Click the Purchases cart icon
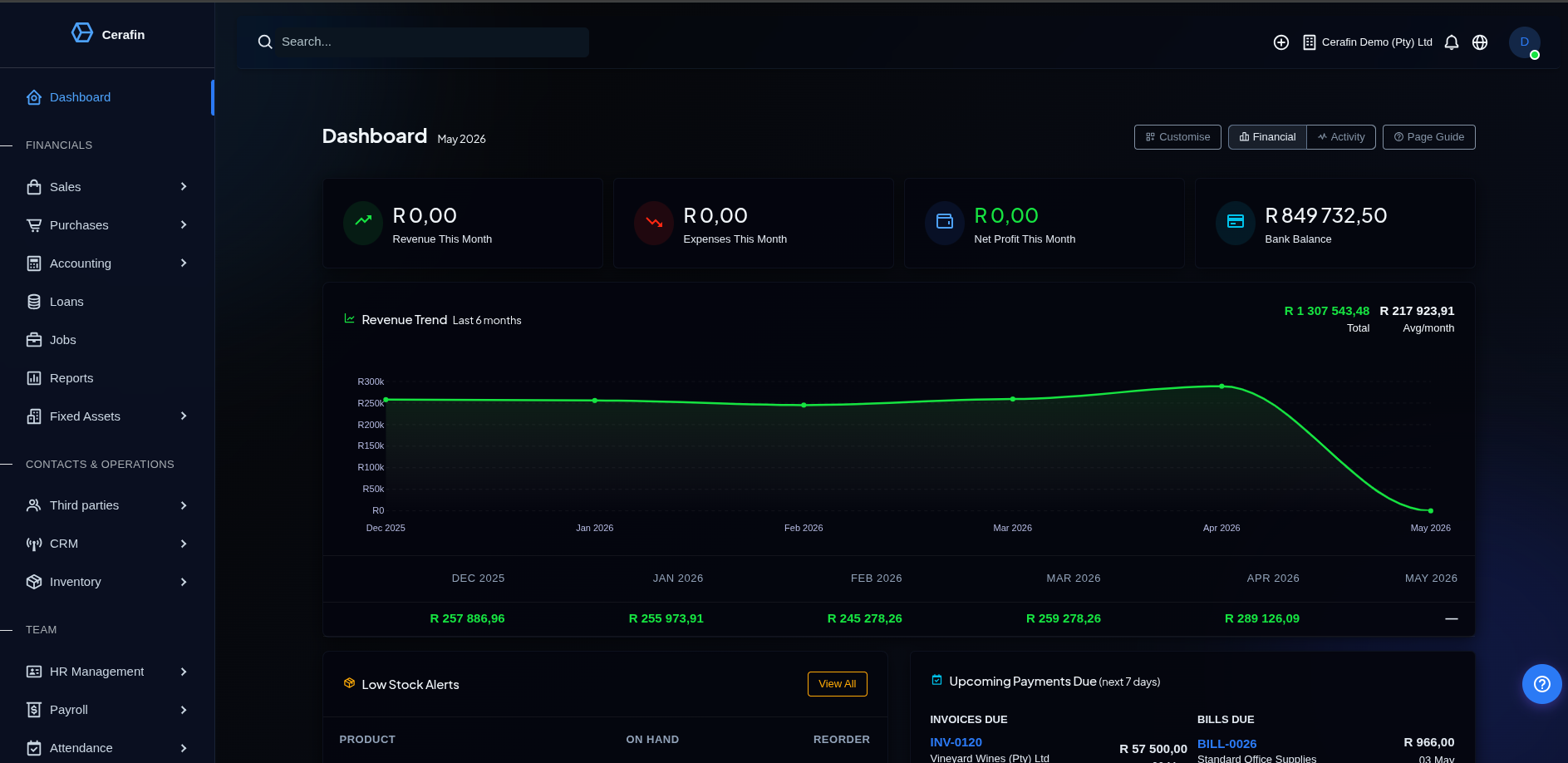 34,225
